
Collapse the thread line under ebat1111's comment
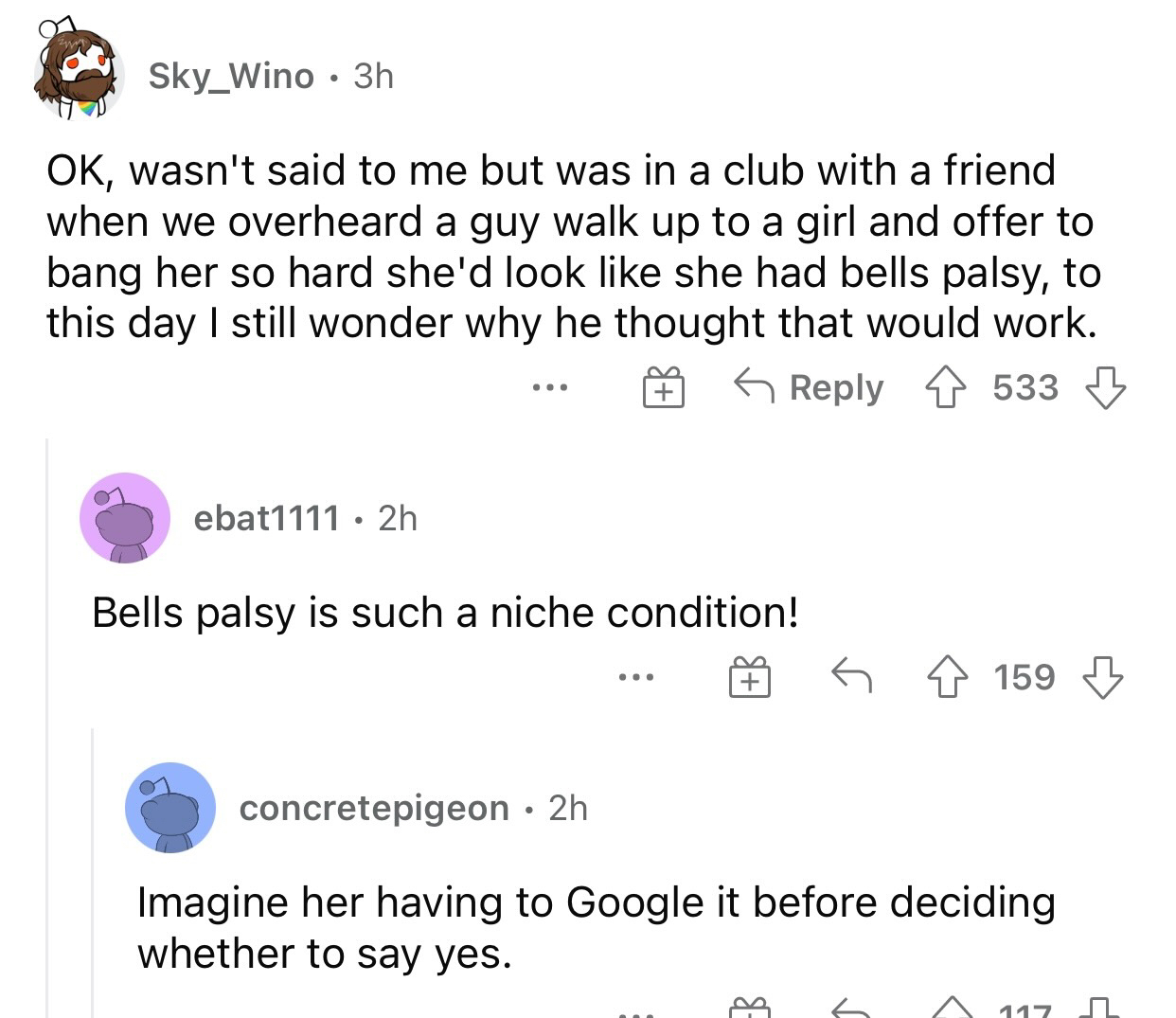click(92, 871)
